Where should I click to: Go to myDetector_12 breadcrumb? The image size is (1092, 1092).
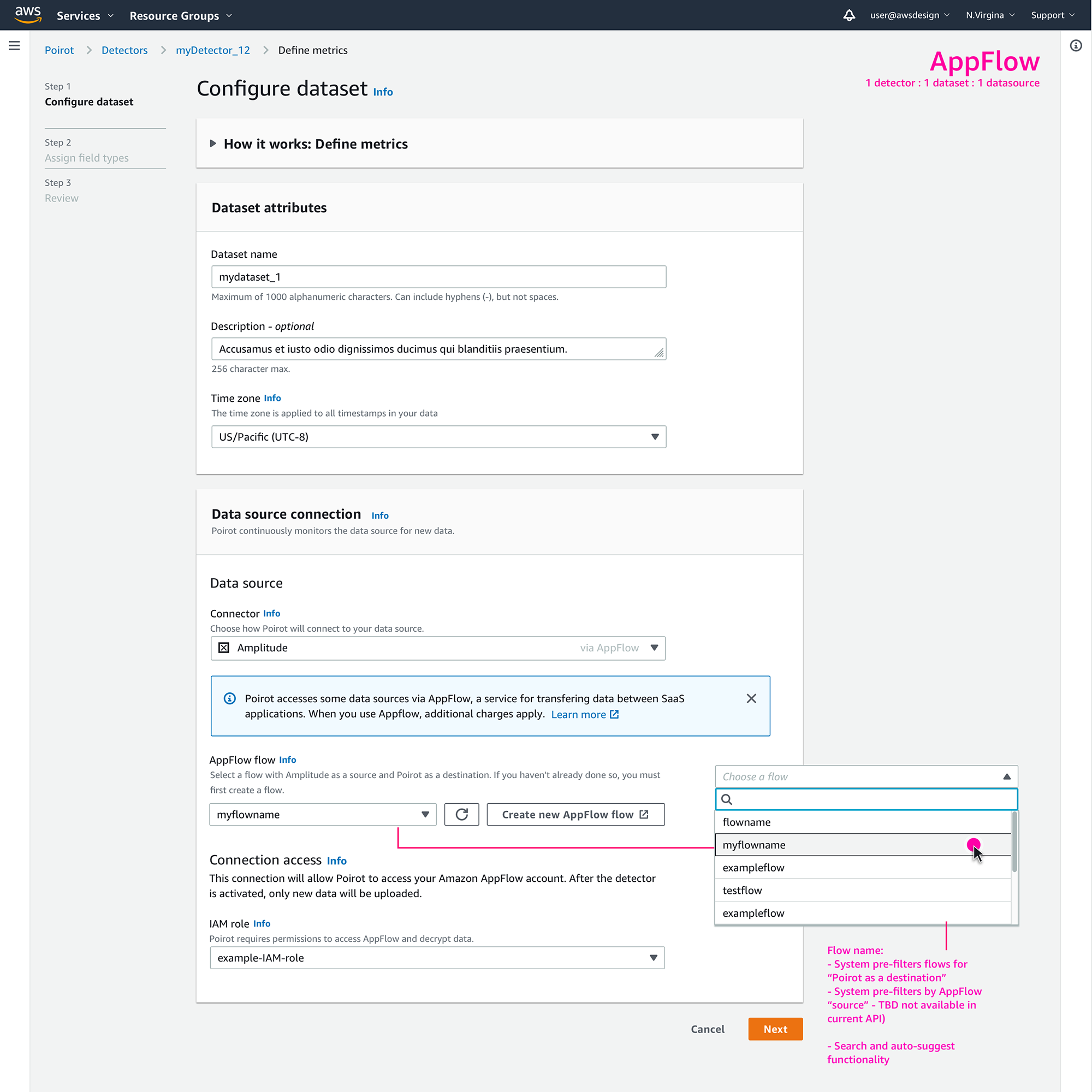click(212, 50)
